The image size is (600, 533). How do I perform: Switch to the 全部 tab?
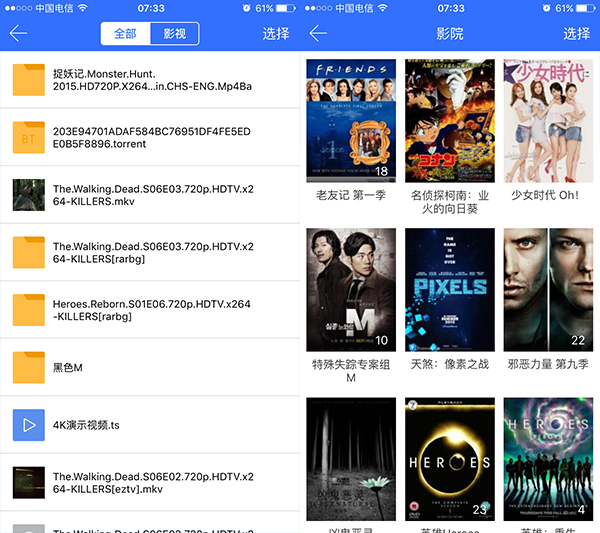126,33
